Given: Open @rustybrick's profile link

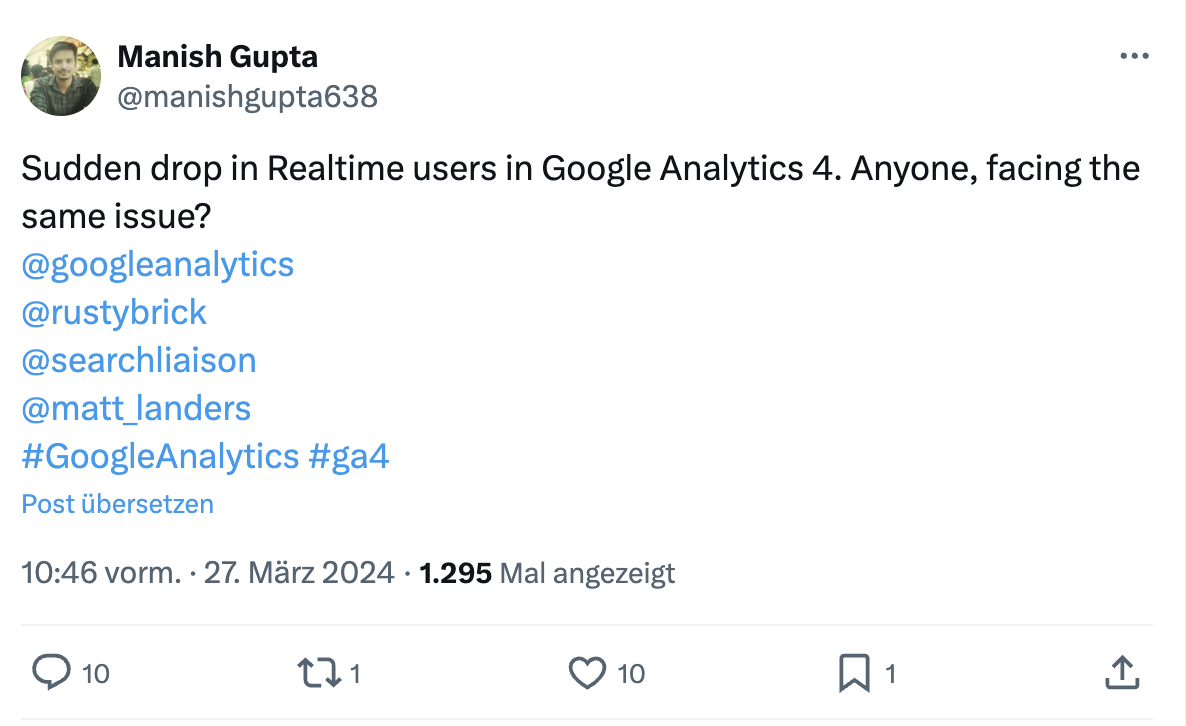Looking at the screenshot, I should click(113, 312).
